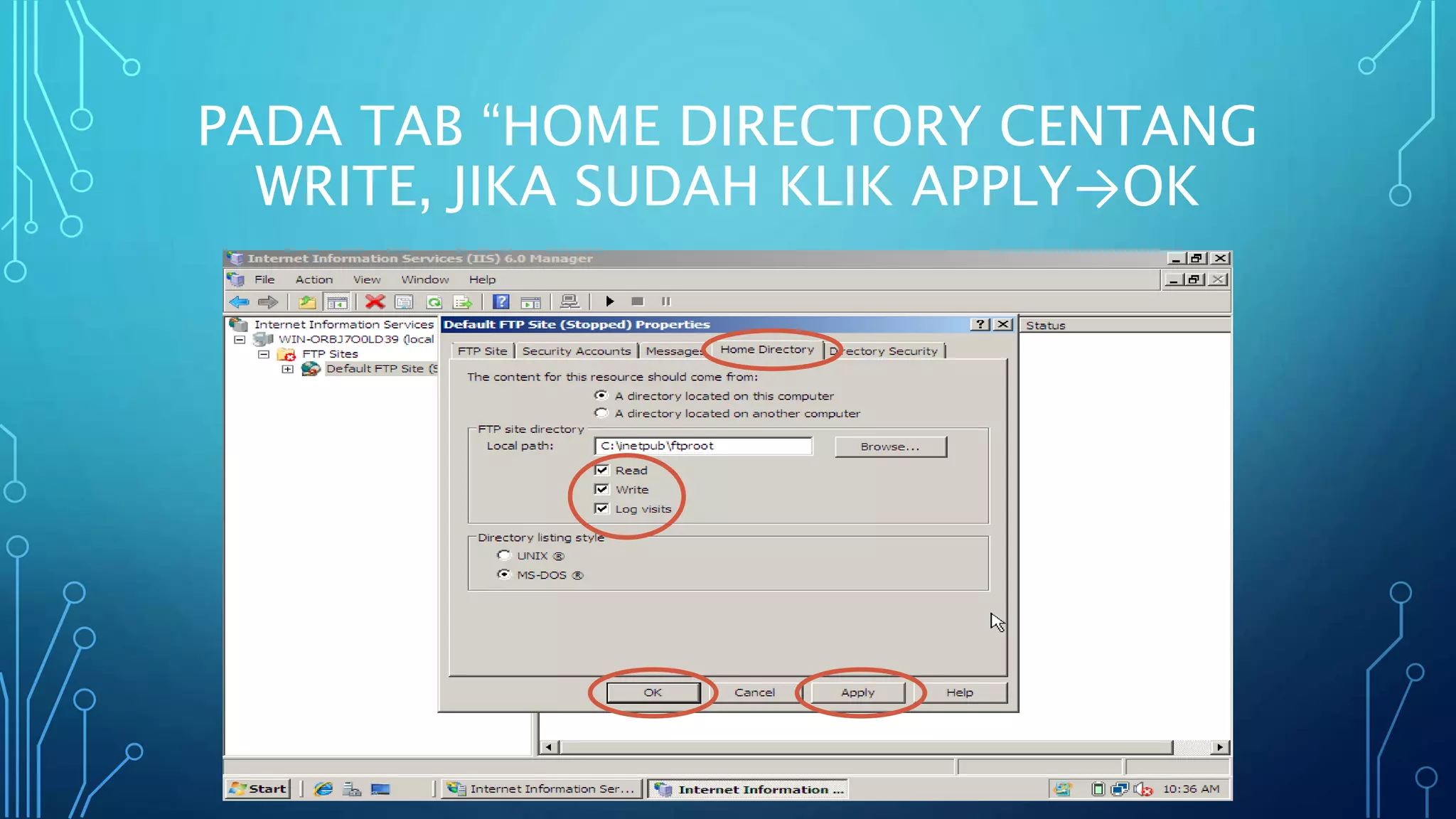Click the muted volume tray icon
1456x819 pixels.
[1143, 789]
